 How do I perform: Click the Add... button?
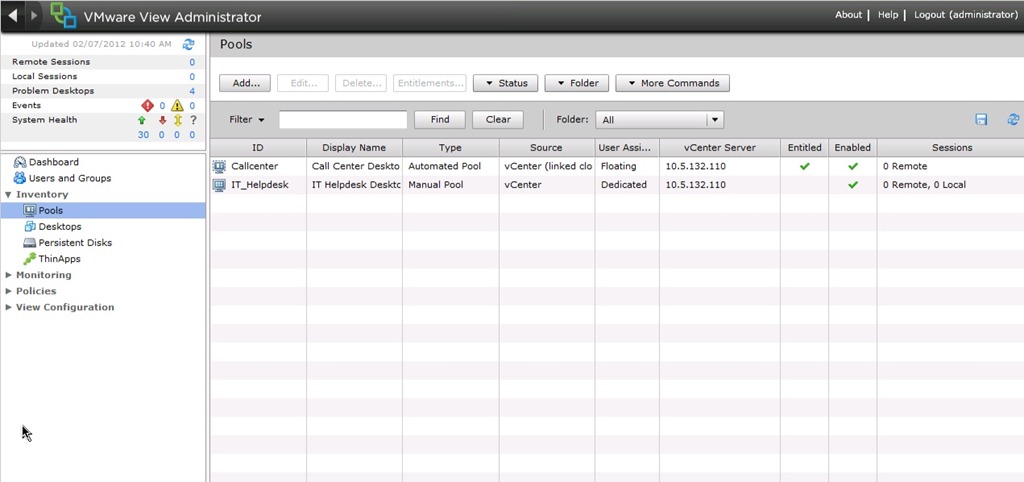(x=245, y=83)
